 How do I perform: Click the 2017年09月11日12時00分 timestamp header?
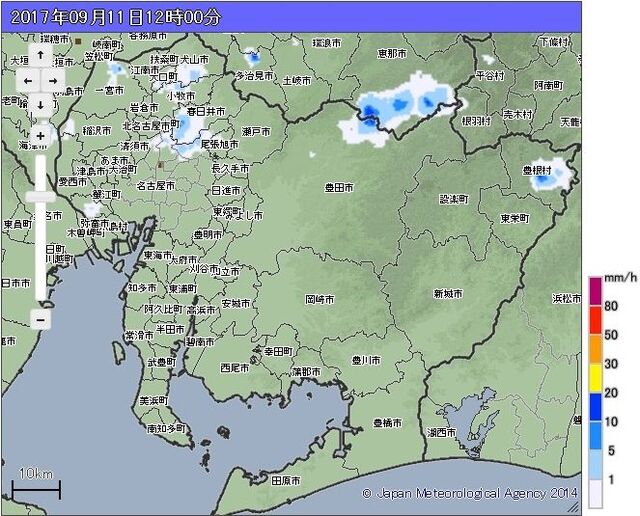[x=115, y=17]
